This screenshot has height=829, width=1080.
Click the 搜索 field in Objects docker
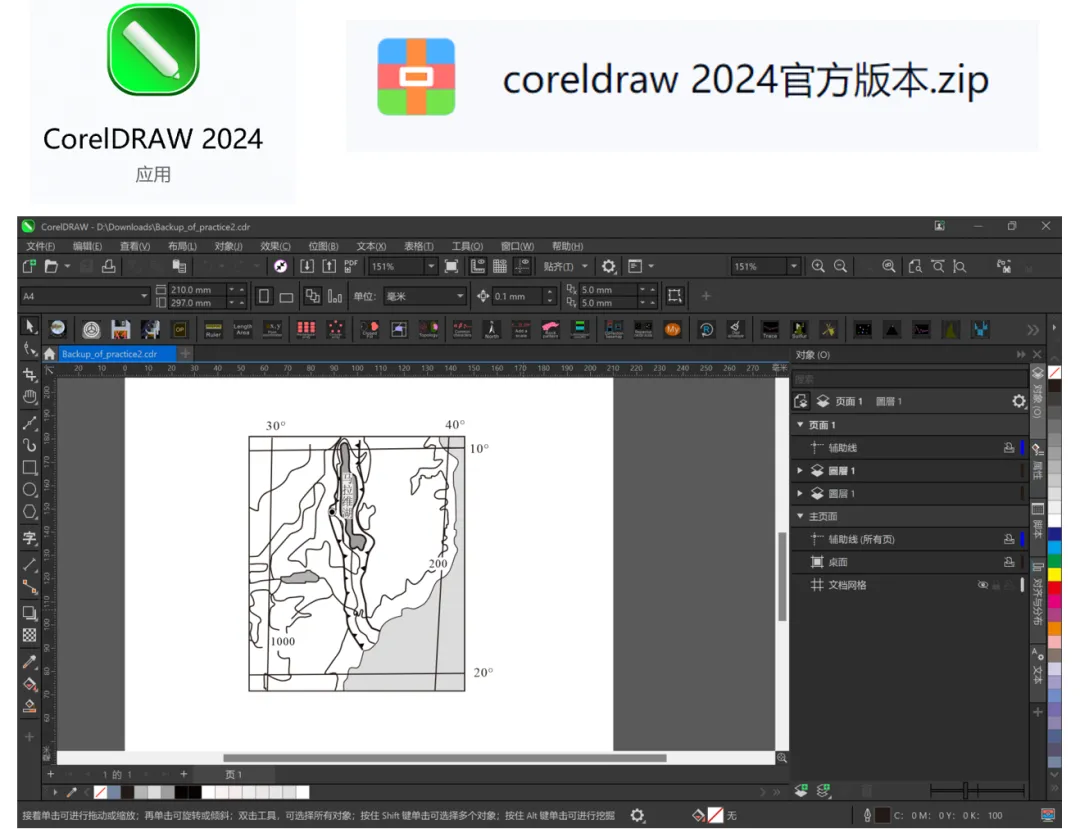coord(908,379)
